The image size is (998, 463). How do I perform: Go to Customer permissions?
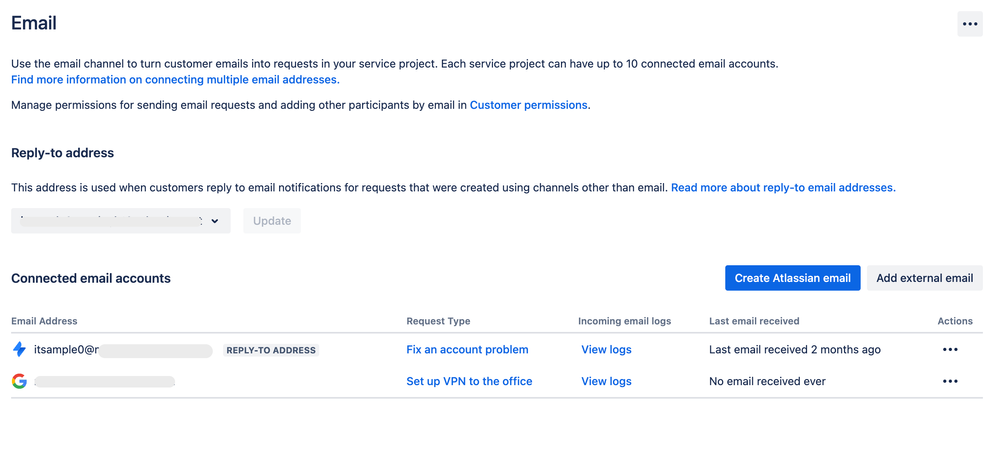coord(528,105)
